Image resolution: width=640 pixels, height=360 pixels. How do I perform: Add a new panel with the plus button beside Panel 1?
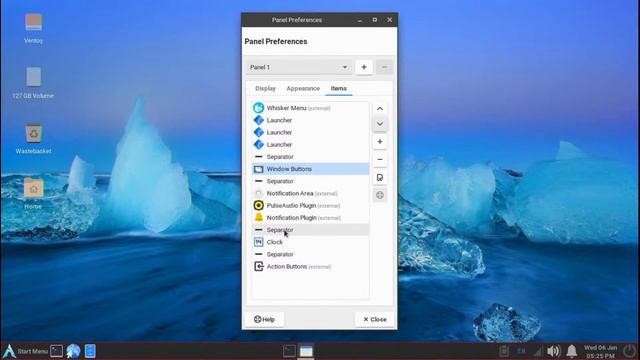[364, 67]
